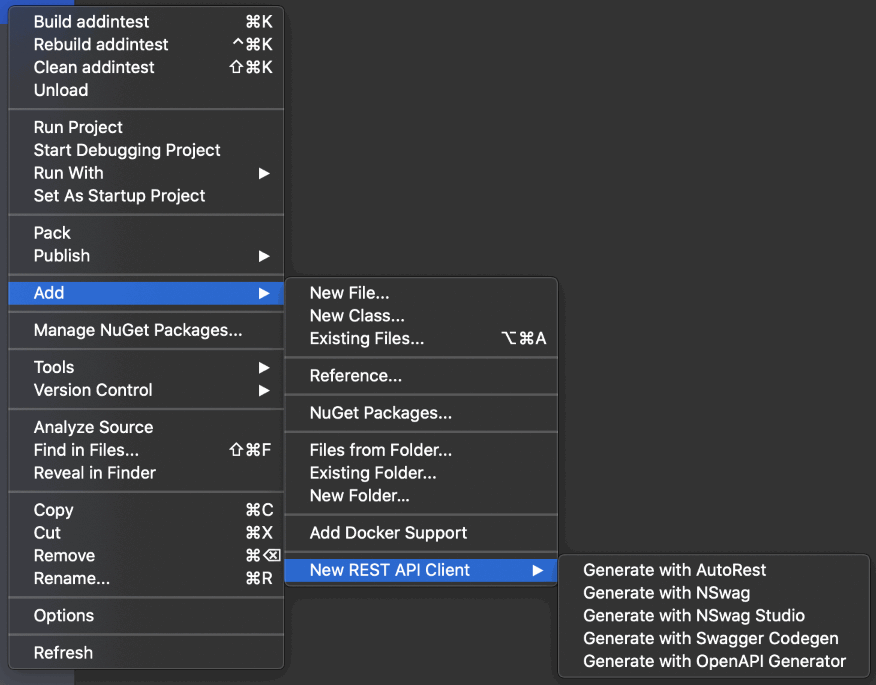The image size is (876, 685).
Task: Select Generate with AutoRest
Action: 714,570
